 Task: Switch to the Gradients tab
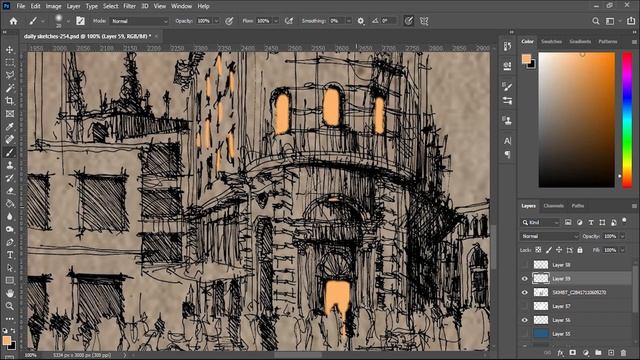tap(580, 42)
